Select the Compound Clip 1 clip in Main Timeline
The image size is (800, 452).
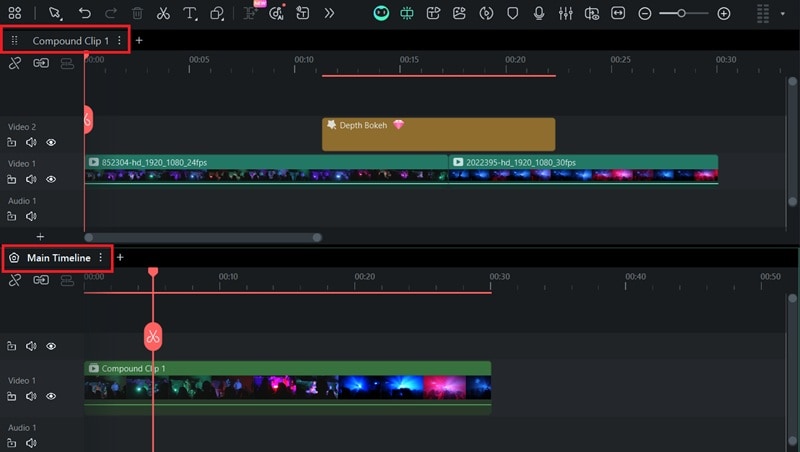point(288,387)
